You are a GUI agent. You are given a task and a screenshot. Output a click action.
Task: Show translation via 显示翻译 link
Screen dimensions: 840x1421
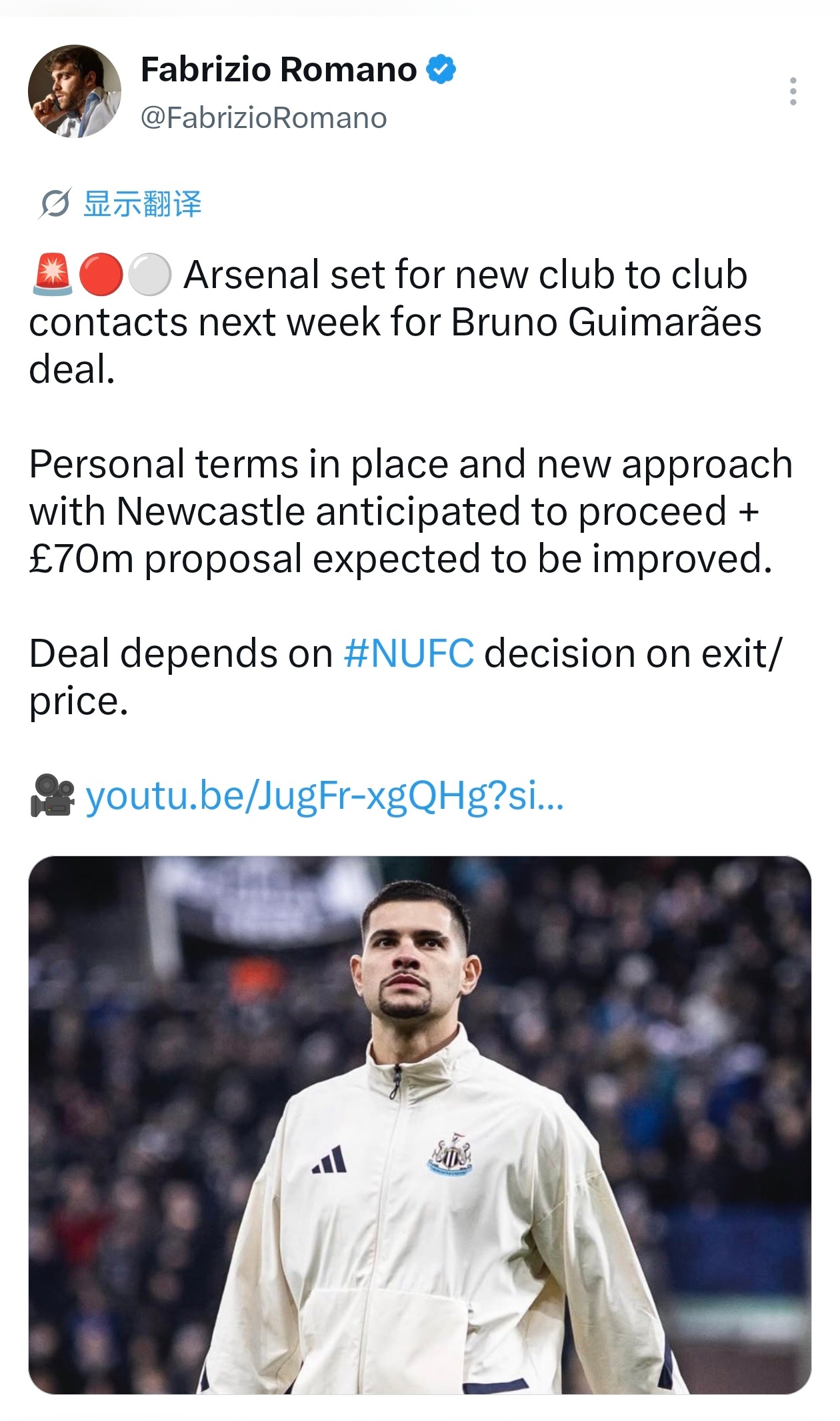[x=142, y=203]
